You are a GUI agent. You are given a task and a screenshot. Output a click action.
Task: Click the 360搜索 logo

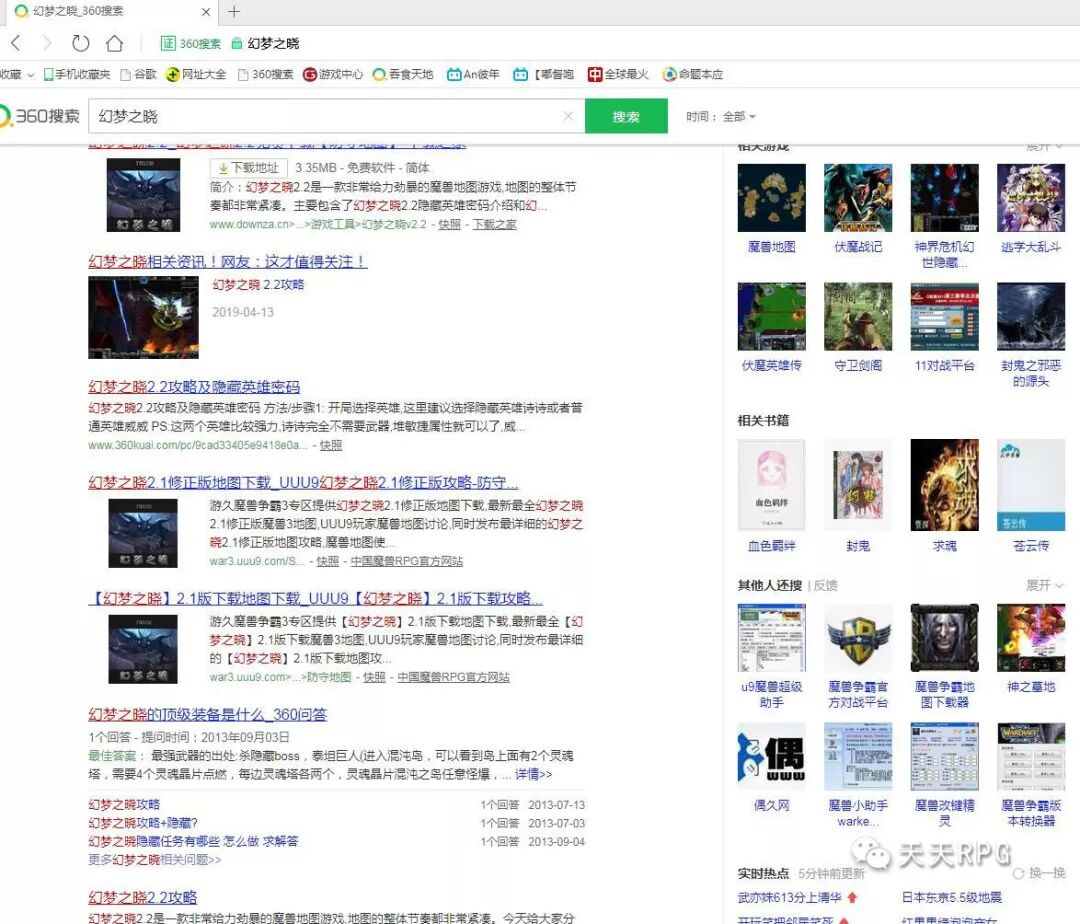[x=40, y=116]
